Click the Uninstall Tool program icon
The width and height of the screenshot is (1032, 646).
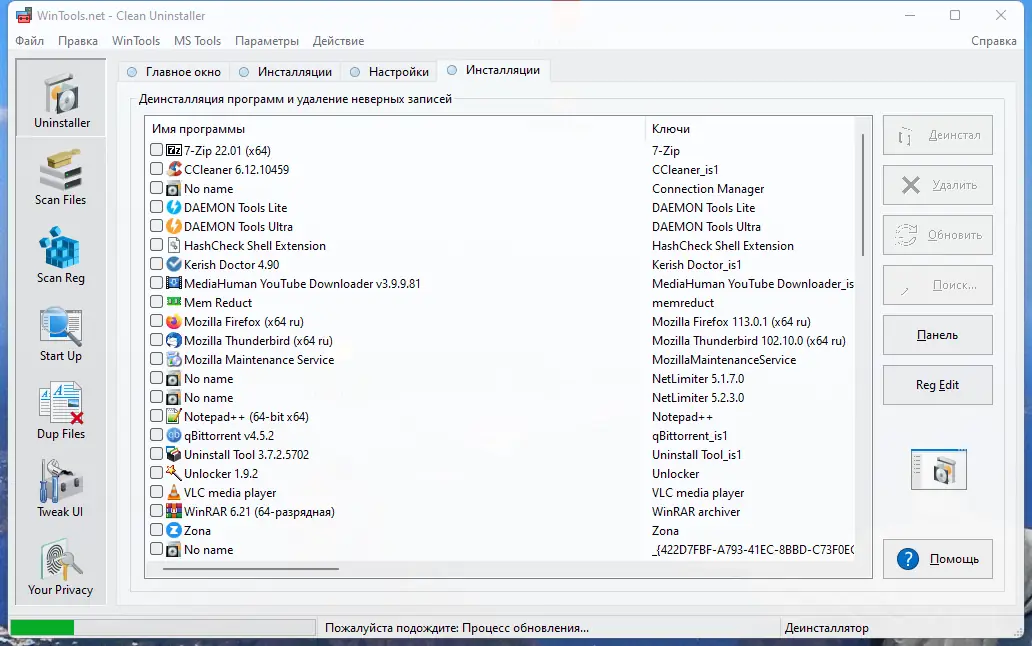coord(174,455)
